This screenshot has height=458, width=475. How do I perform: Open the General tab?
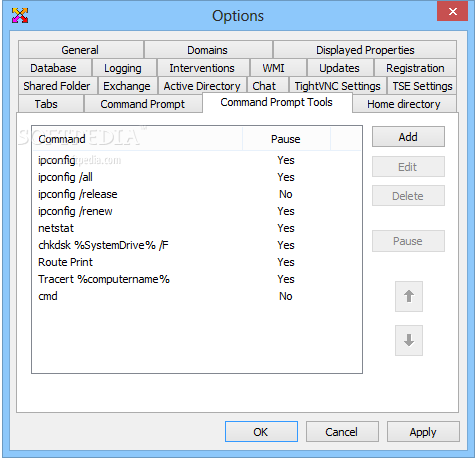(81, 50)
